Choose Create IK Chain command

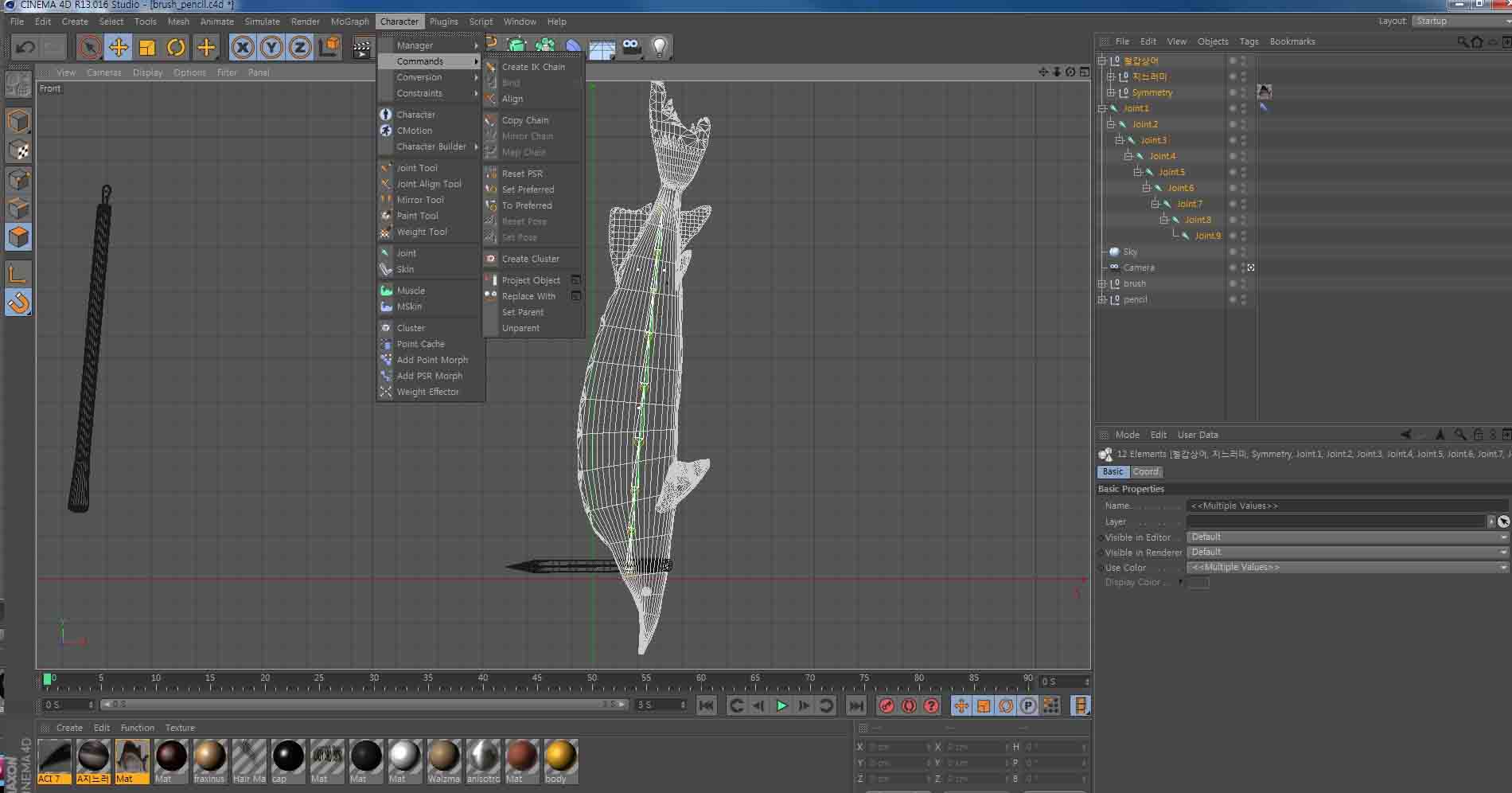tap(533, 67)
